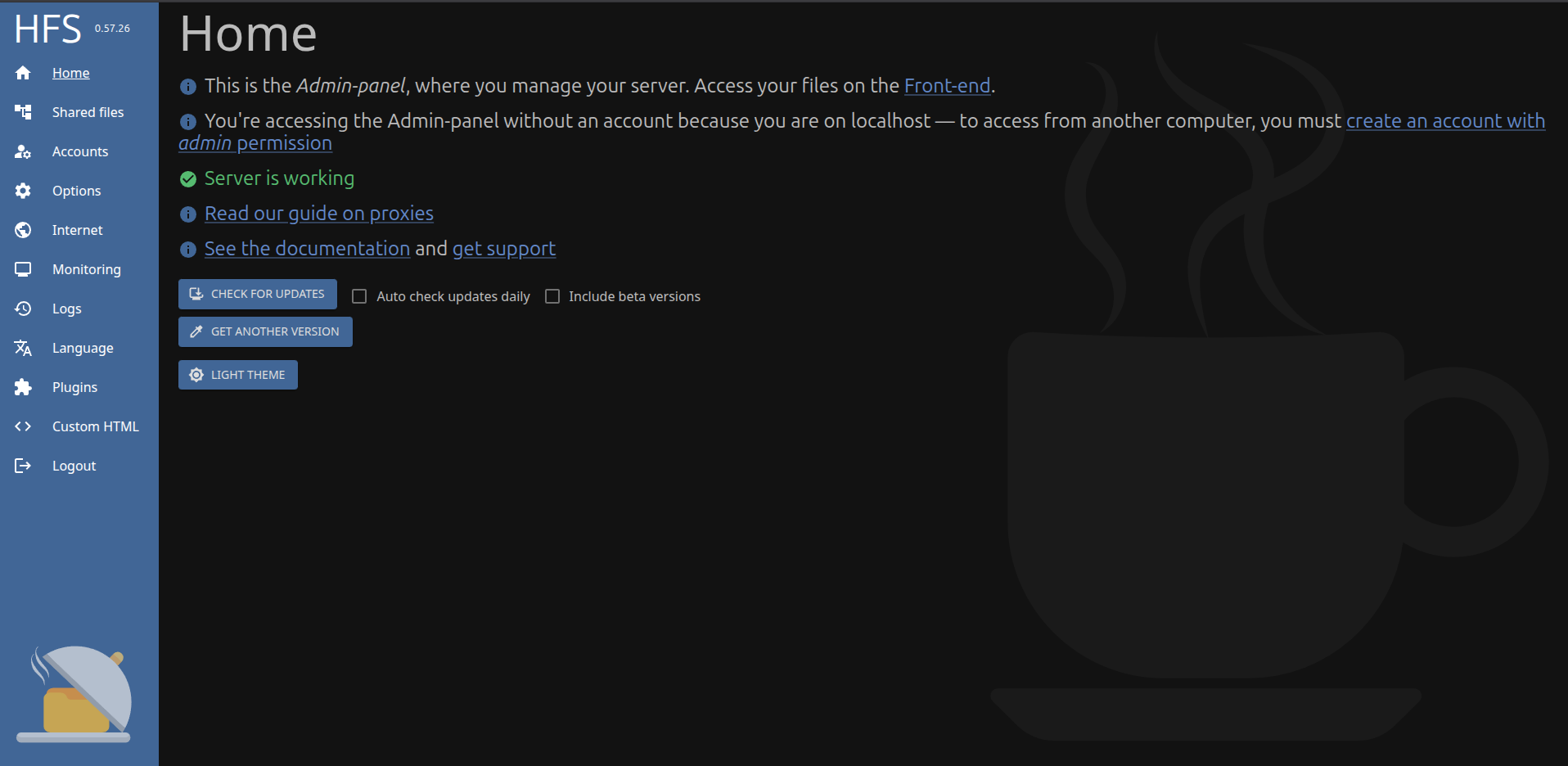Click the Plugins puzzle piece icon
The width and height of the screenshot is (1568, 766).
click(23, 387)
